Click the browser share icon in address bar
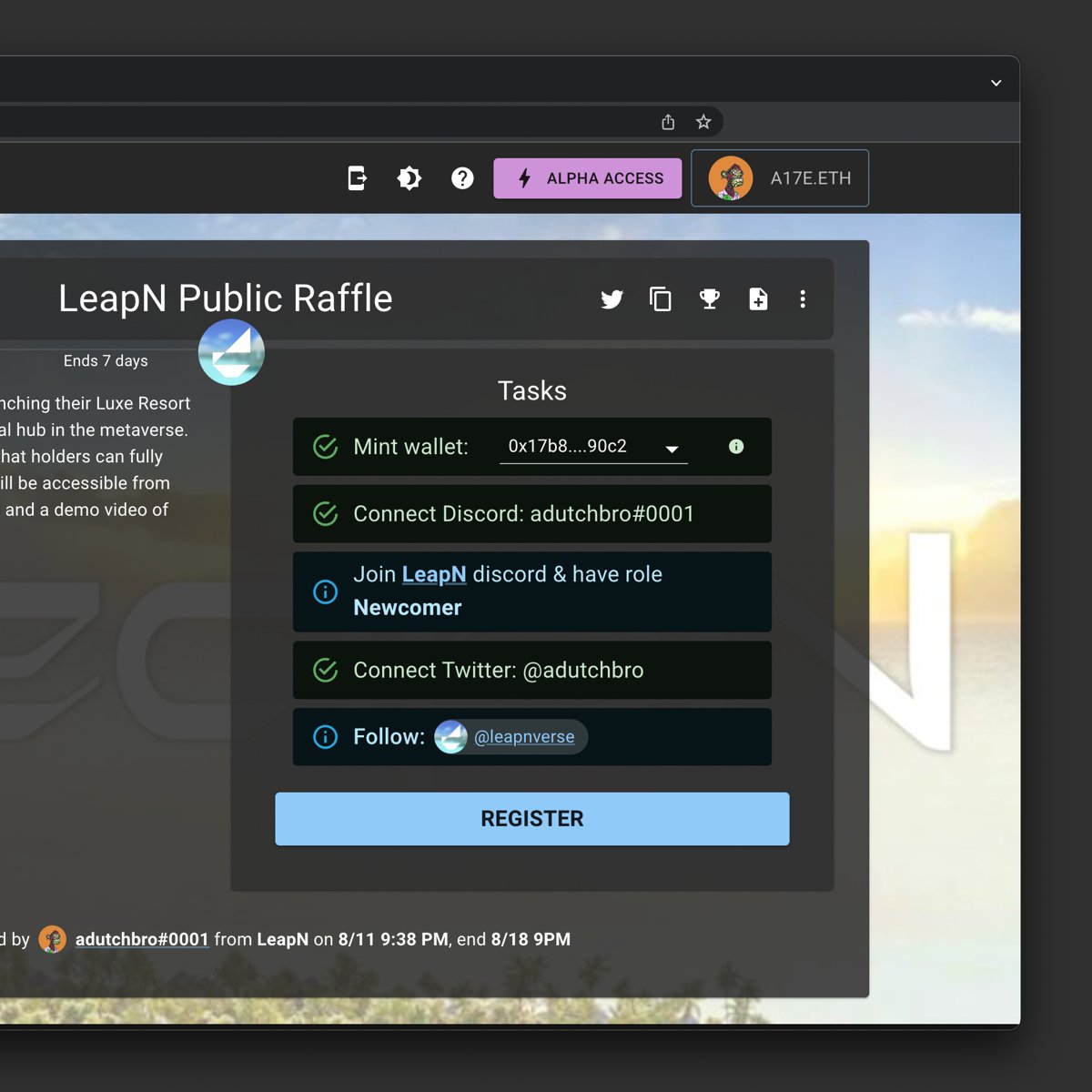This screenshot has width=1092, height=1092. pyautogui.click(x=668, y=122)
